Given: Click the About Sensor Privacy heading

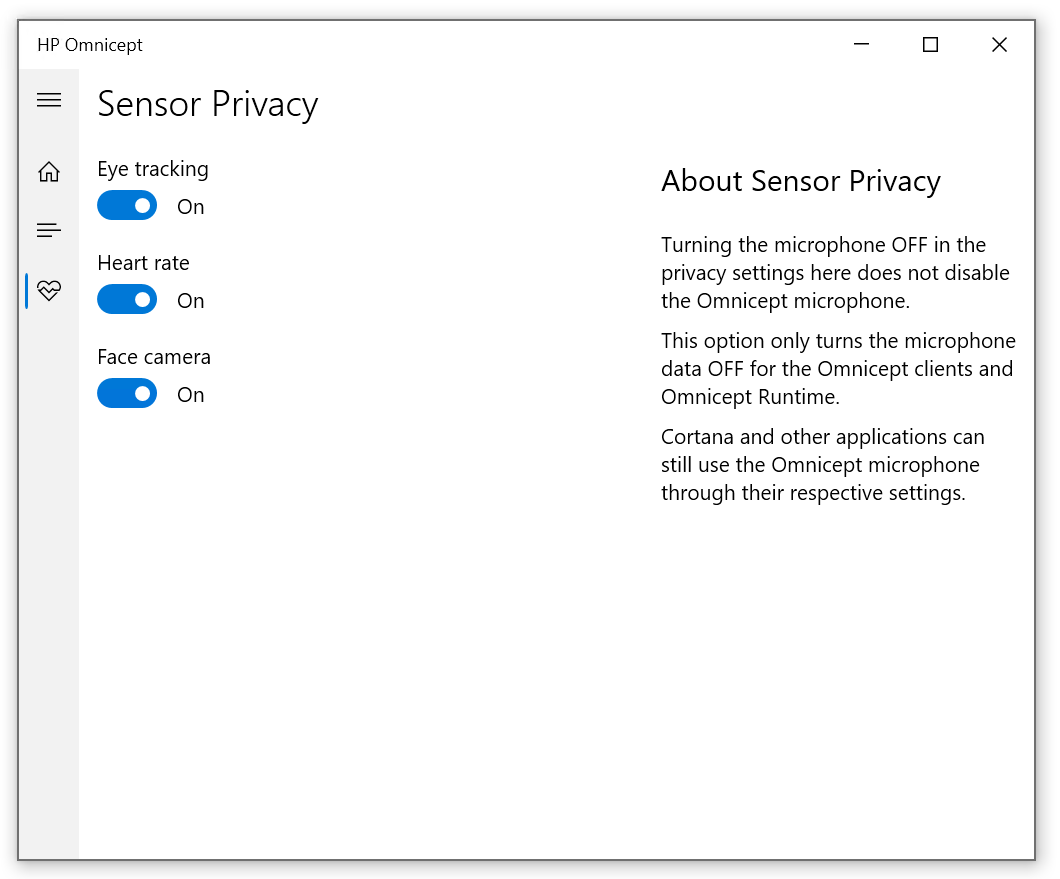Looking at the screenshot, I should (800, 181).
